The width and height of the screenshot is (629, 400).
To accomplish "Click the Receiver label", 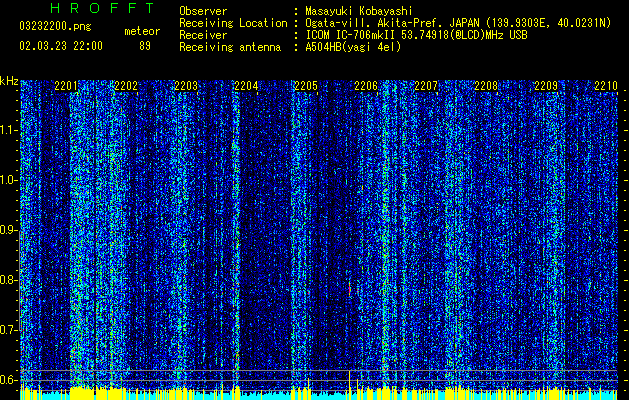I will tap(203, 35).
